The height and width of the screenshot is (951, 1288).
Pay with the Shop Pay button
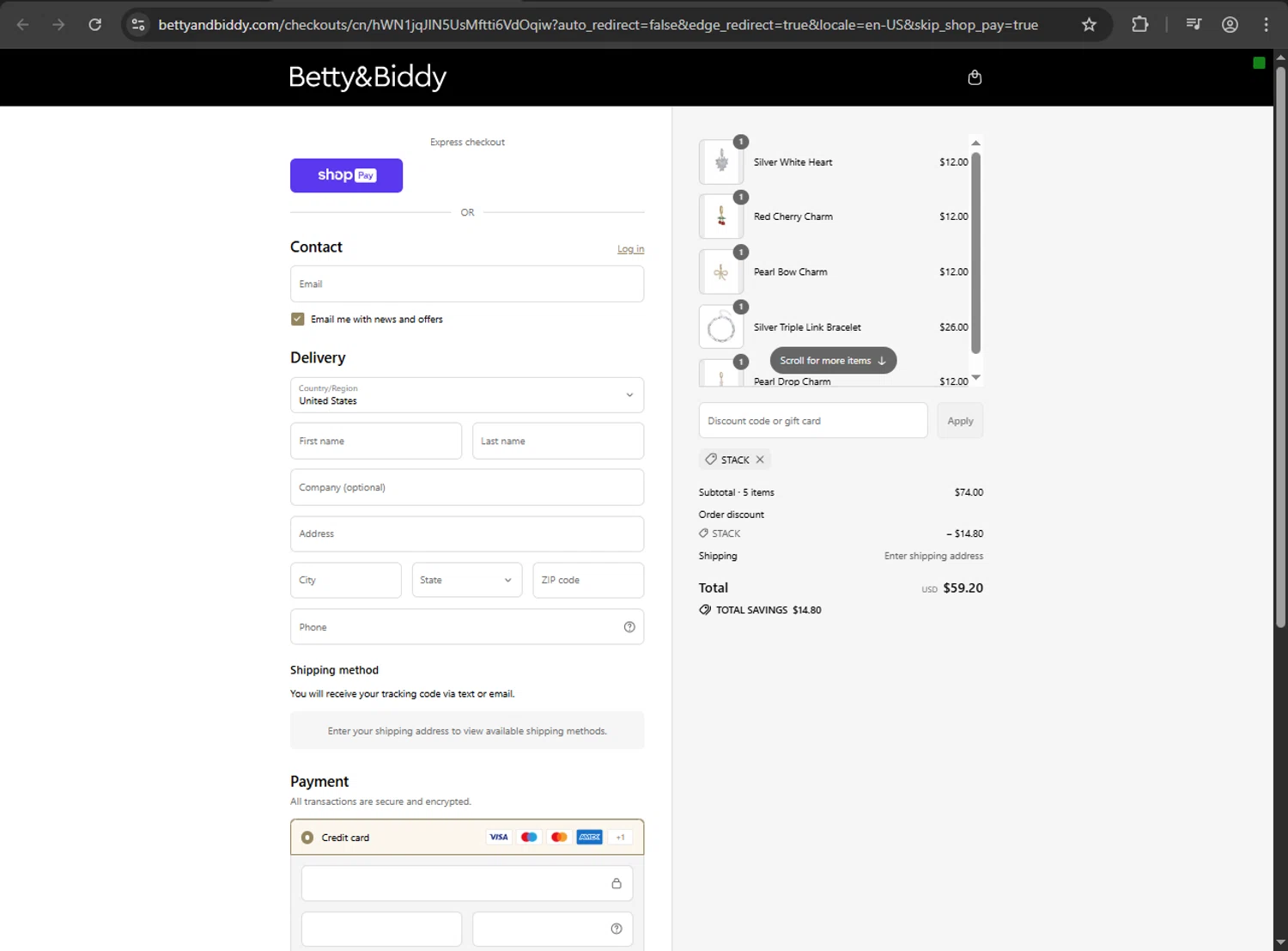[346, 175]
